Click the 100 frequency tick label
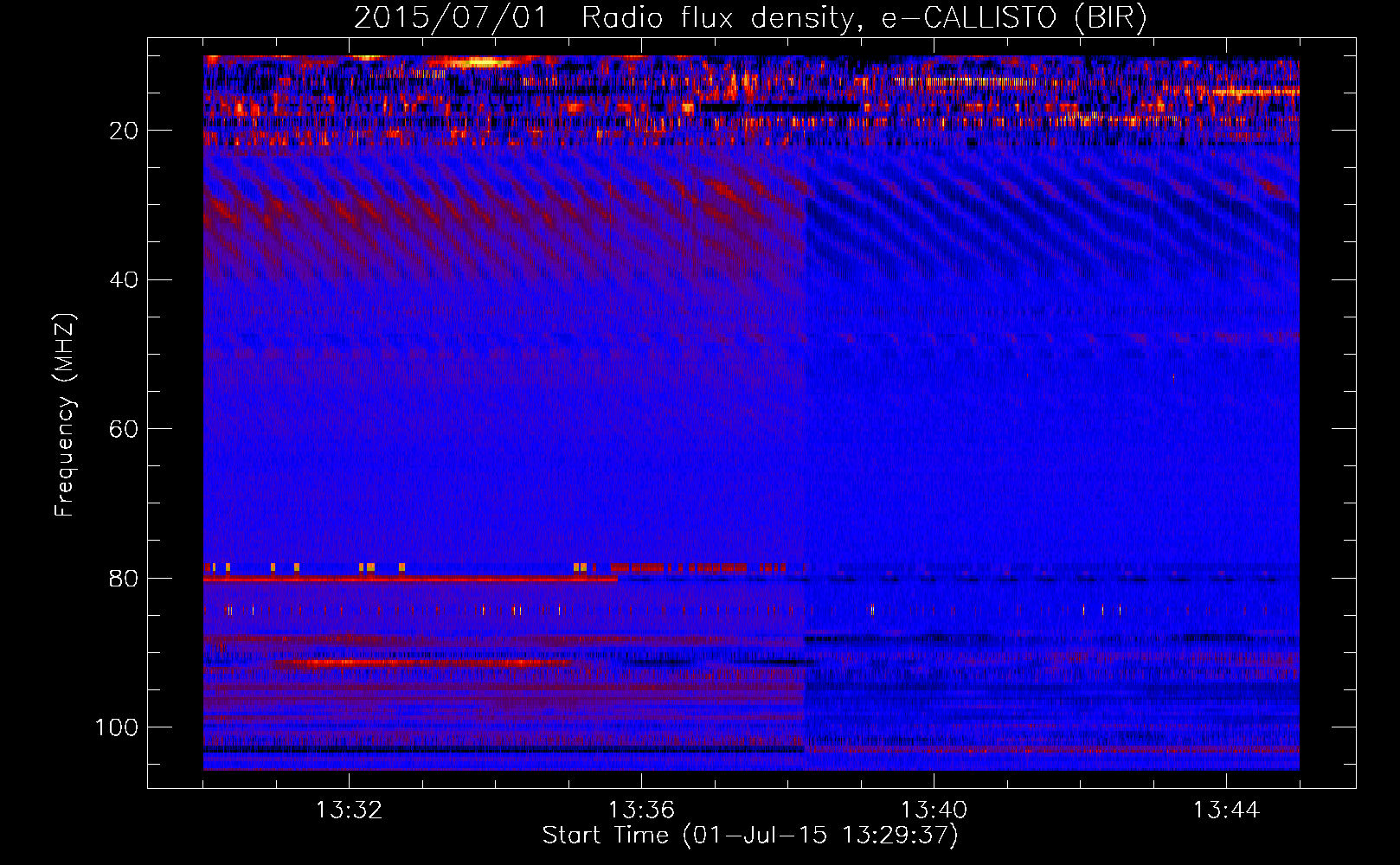 coord(117,727)
